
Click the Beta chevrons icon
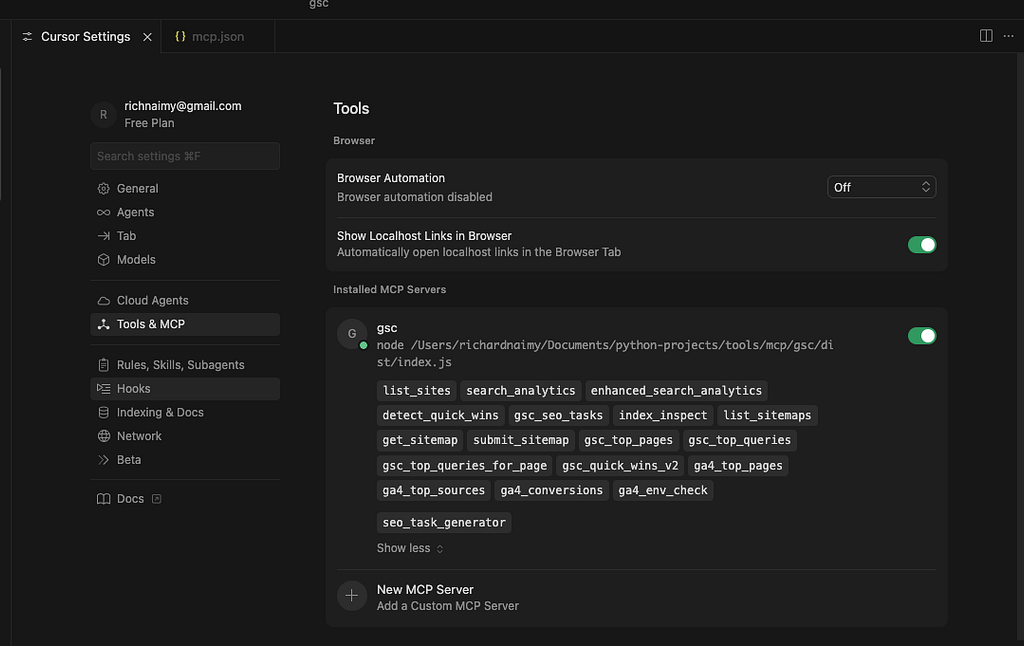[x=103, y=460]
